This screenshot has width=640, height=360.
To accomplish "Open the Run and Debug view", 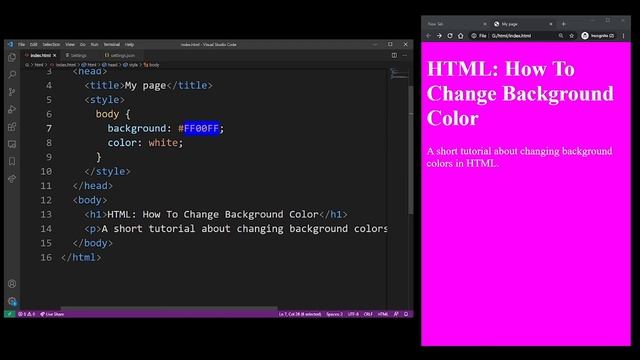I will pos(12,109).
